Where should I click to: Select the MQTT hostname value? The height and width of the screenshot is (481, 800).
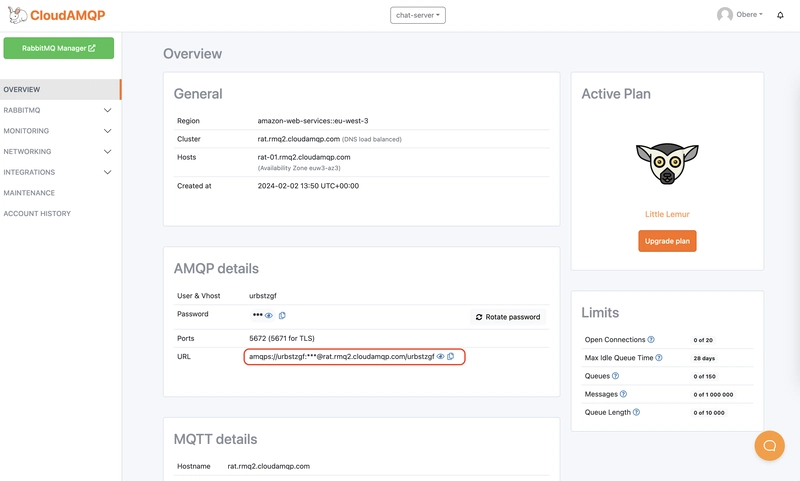tap(268, 466)
